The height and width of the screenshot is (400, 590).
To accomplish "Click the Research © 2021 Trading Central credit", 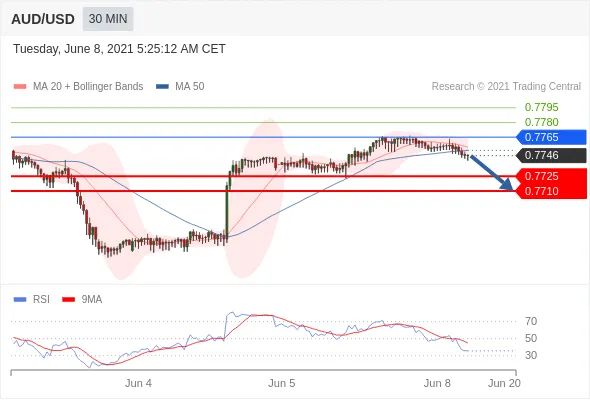I will 506,87.
